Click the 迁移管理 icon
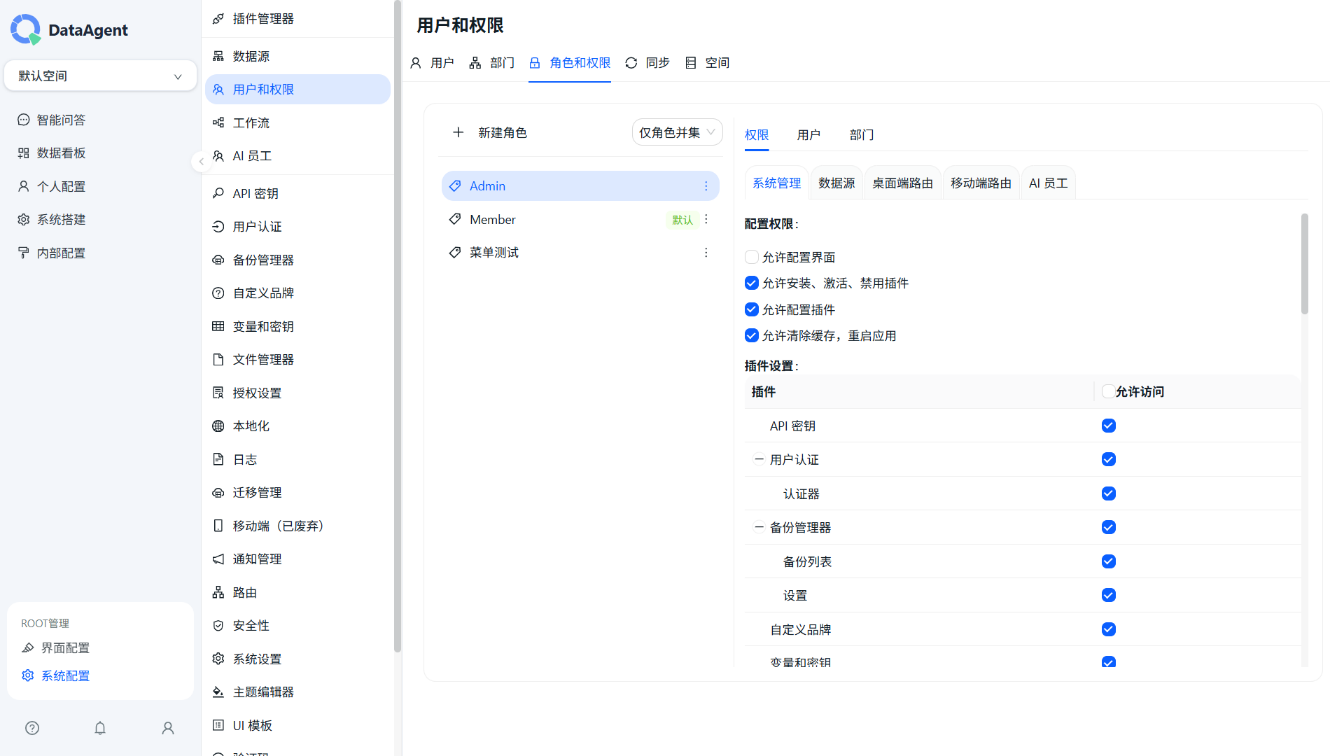This screenshot has width=1343, height=756. (218, 493)
